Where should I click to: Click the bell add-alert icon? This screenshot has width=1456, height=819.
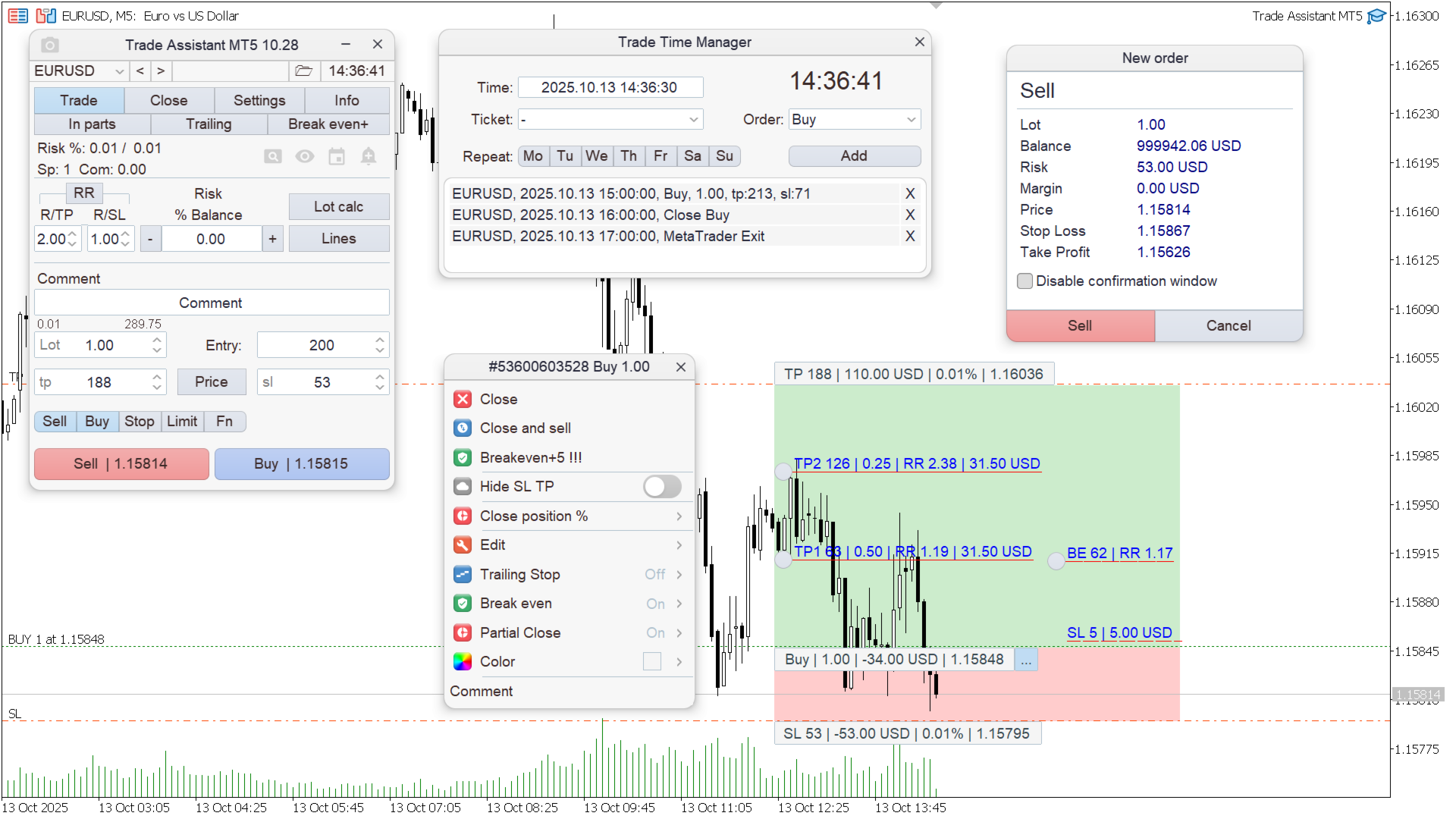(x=369, y=156)
